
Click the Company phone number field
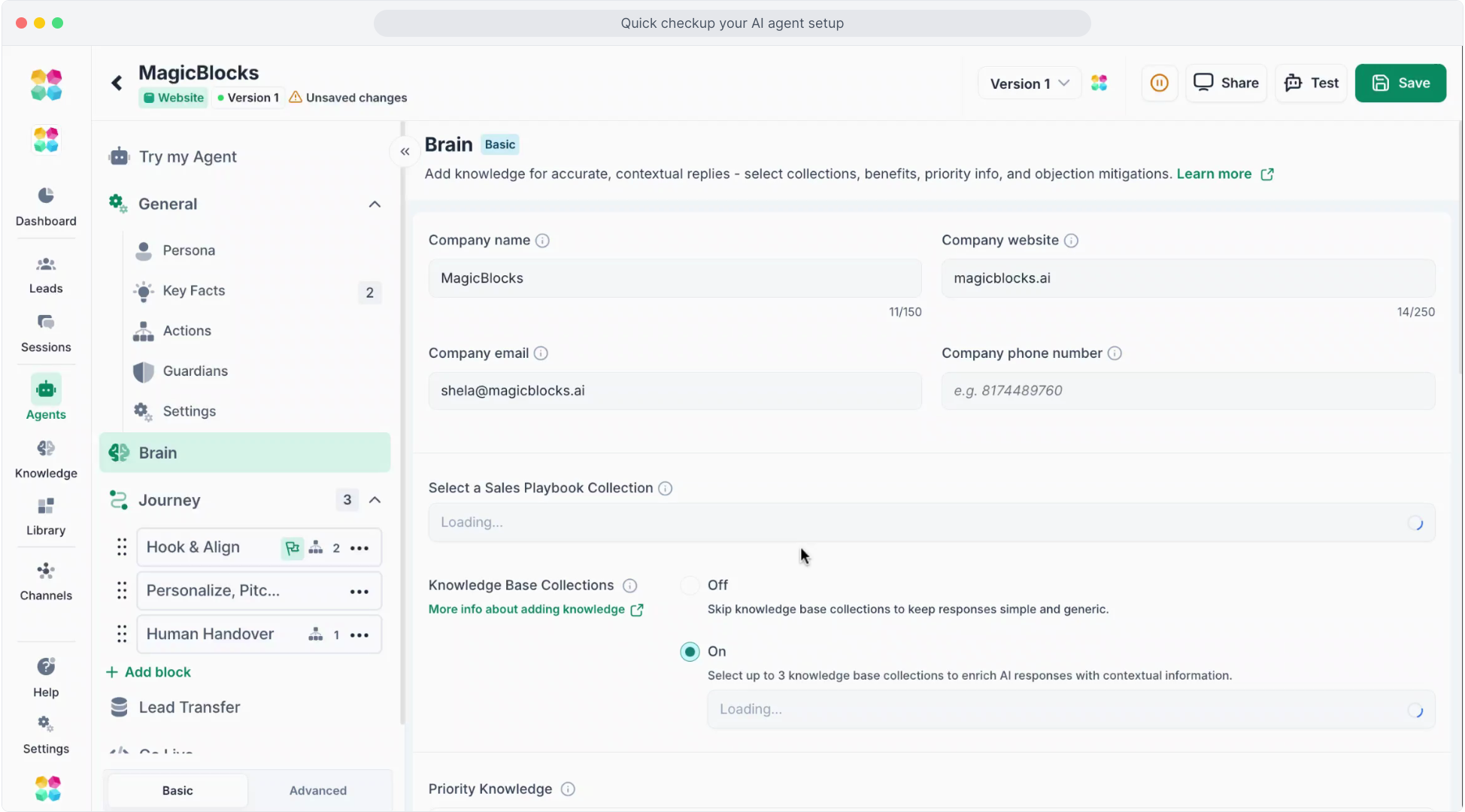(x=1187, y=391)
